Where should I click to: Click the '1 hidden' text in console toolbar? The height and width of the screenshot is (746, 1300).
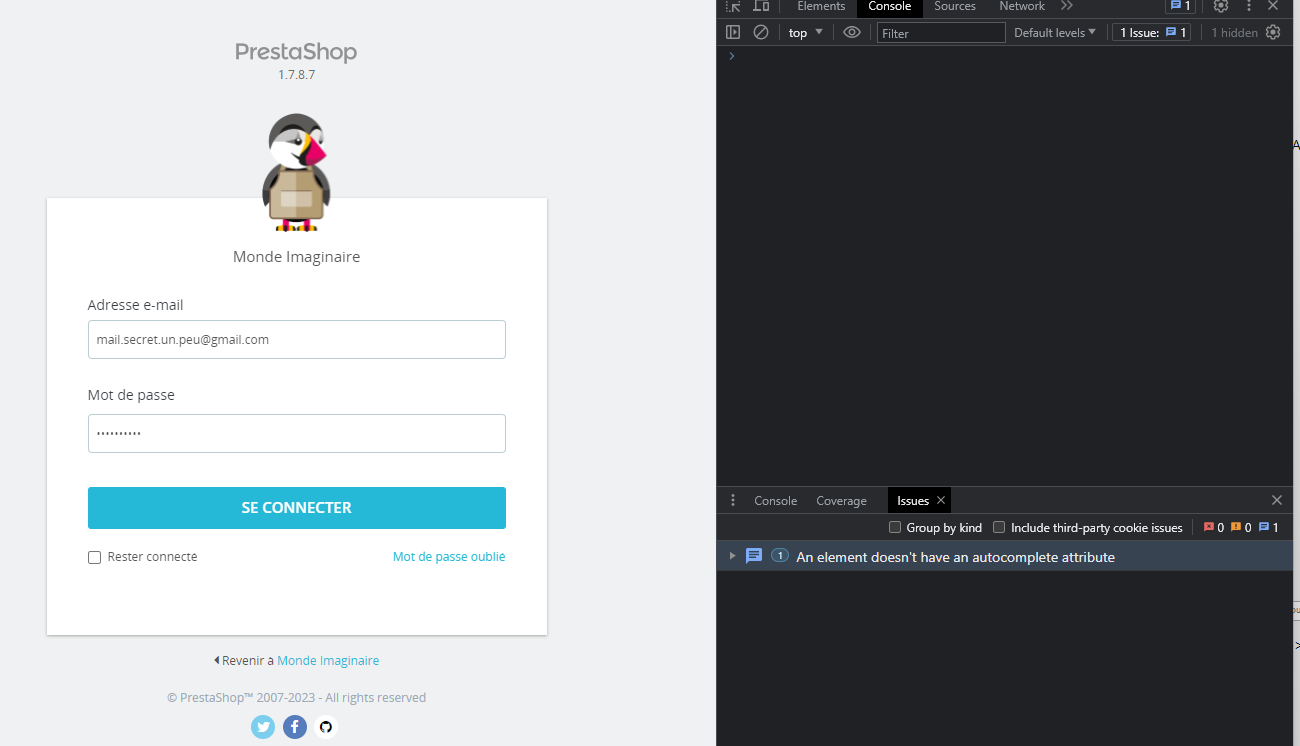(x=1235, y=32)
